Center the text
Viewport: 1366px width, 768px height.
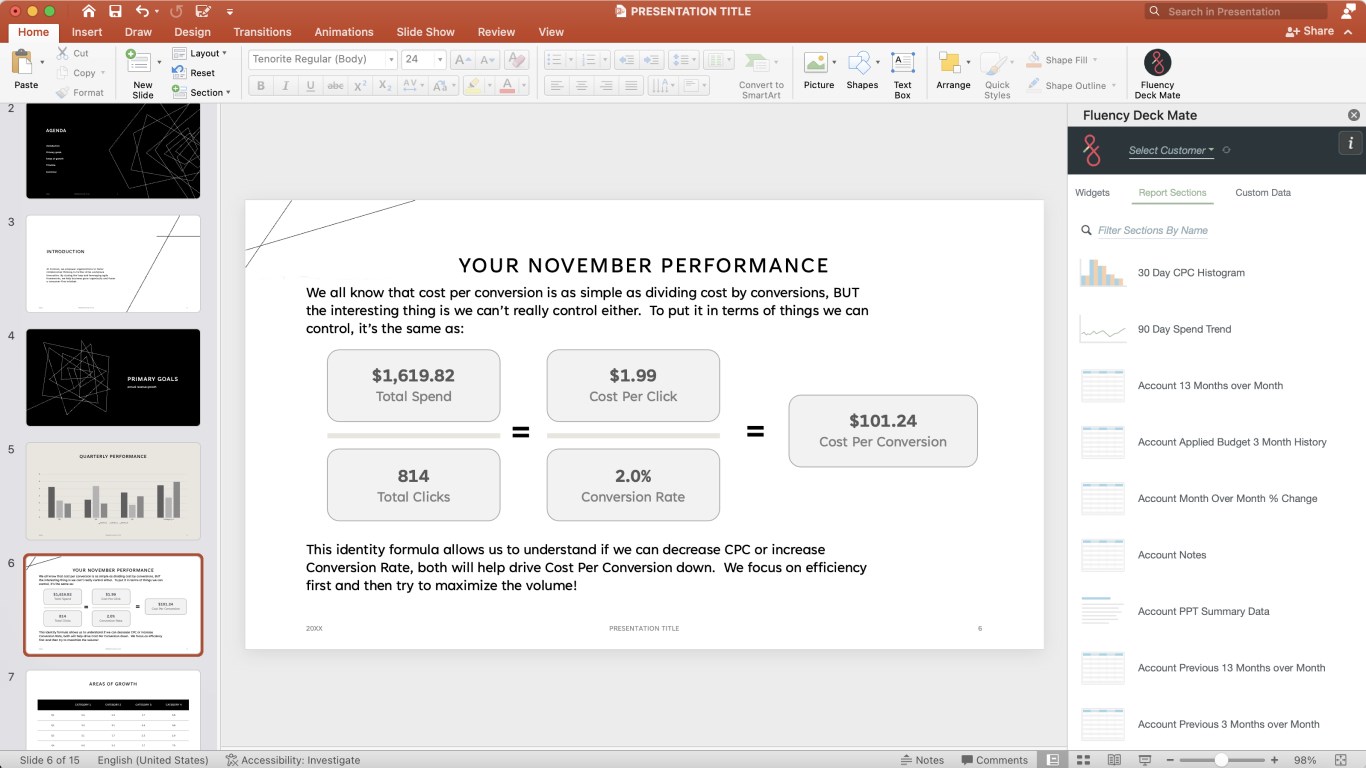(x=581, y=86)
